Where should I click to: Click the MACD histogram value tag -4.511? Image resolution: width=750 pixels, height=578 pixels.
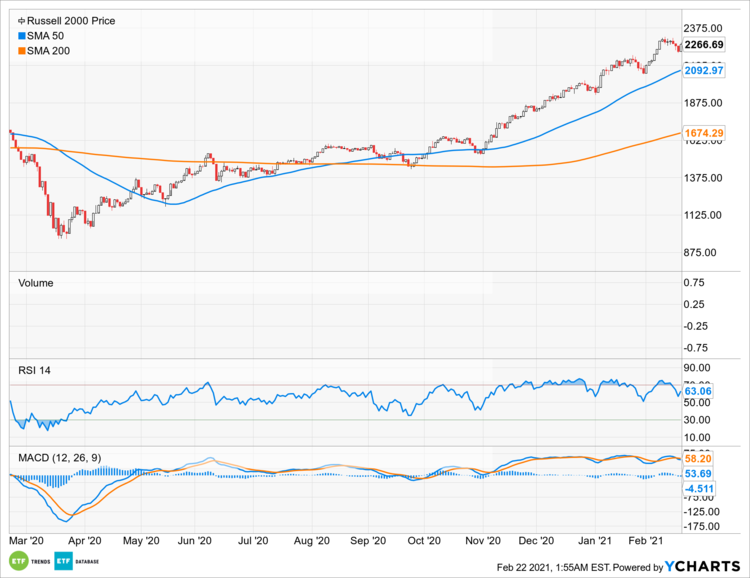coord(699,488)
